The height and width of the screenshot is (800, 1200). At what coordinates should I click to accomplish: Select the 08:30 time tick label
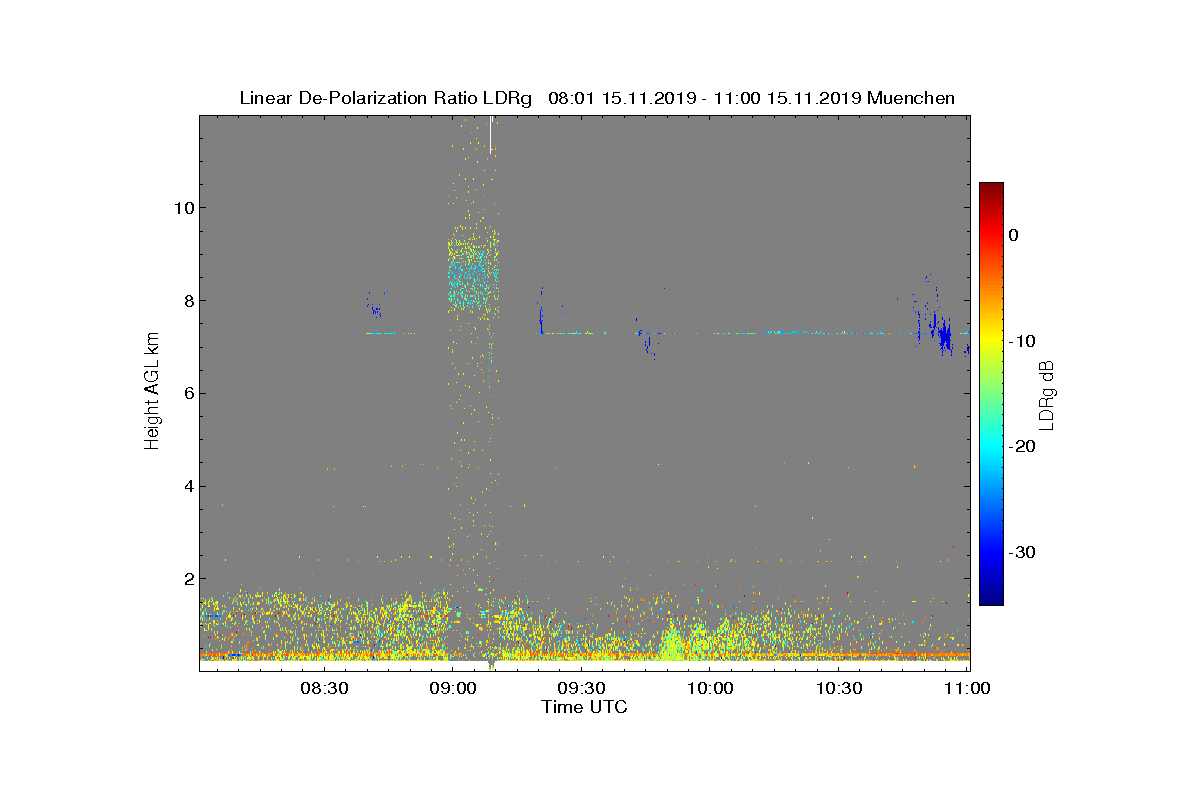[323, 689]
